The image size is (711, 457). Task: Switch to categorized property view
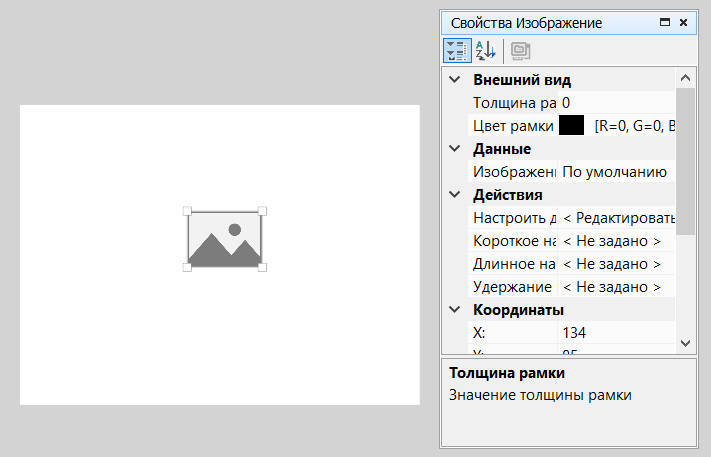457,50
